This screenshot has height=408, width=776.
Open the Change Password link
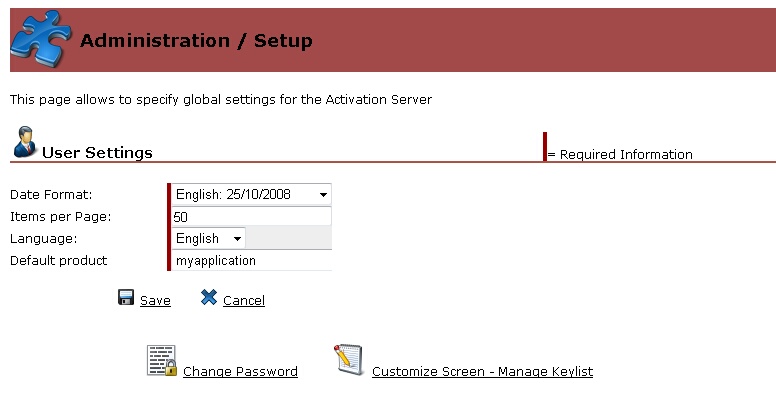240,372
